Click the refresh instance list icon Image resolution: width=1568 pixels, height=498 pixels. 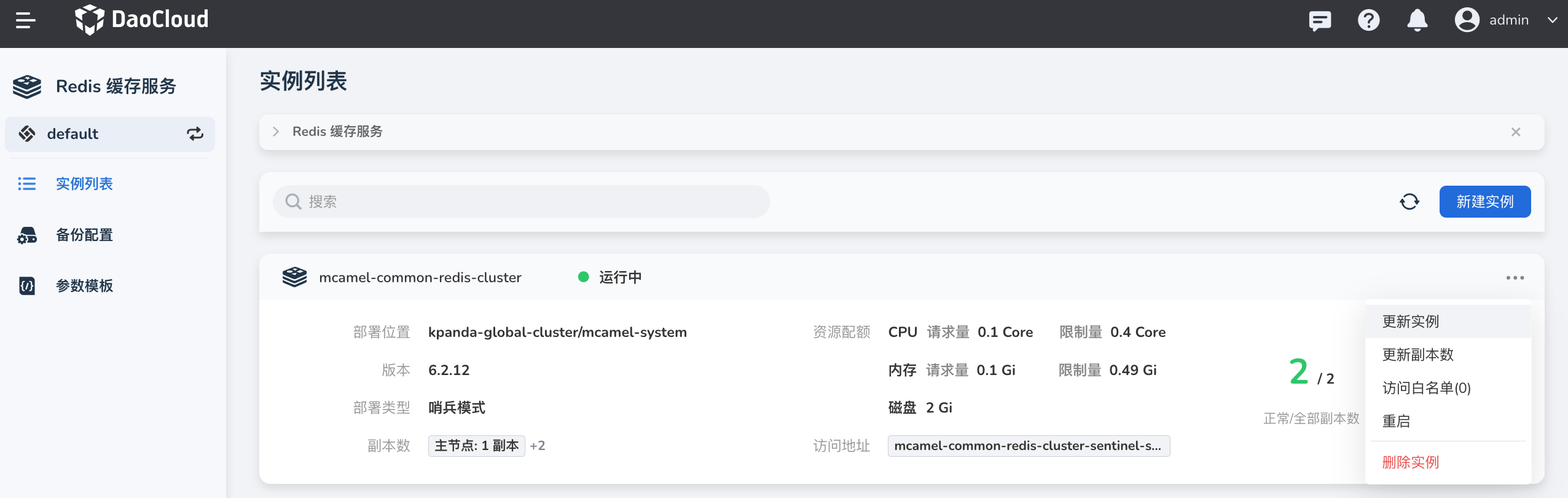pos(1409,202)
